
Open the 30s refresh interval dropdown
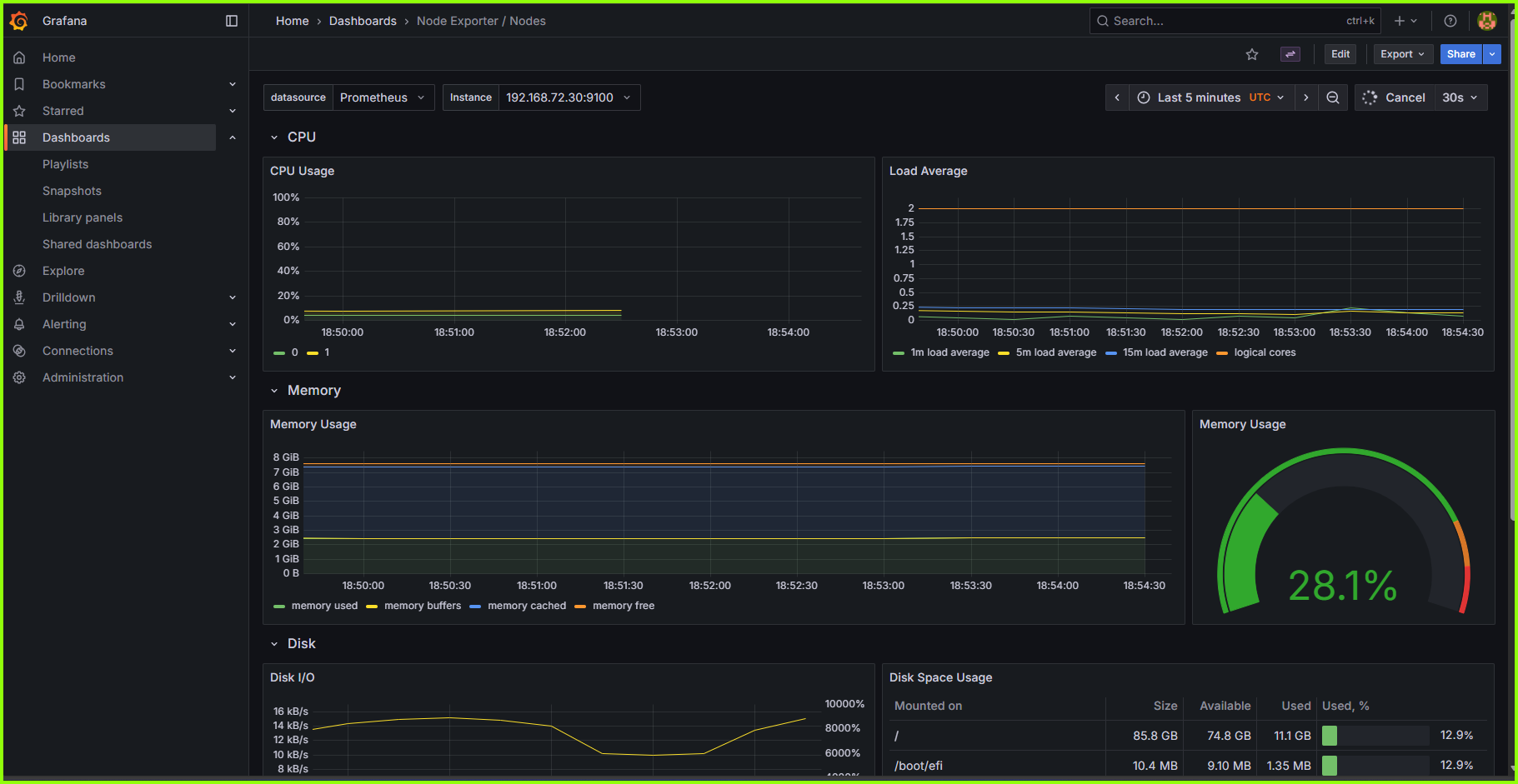[x=1459, y=97]
